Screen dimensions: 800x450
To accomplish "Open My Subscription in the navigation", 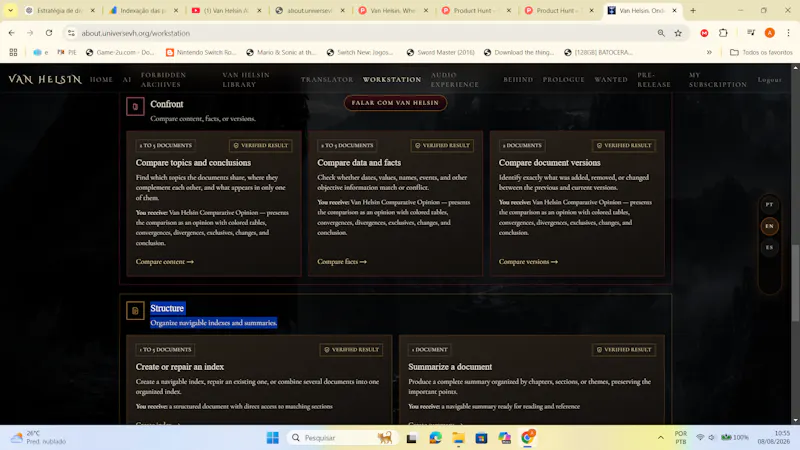I will point(718,80).
